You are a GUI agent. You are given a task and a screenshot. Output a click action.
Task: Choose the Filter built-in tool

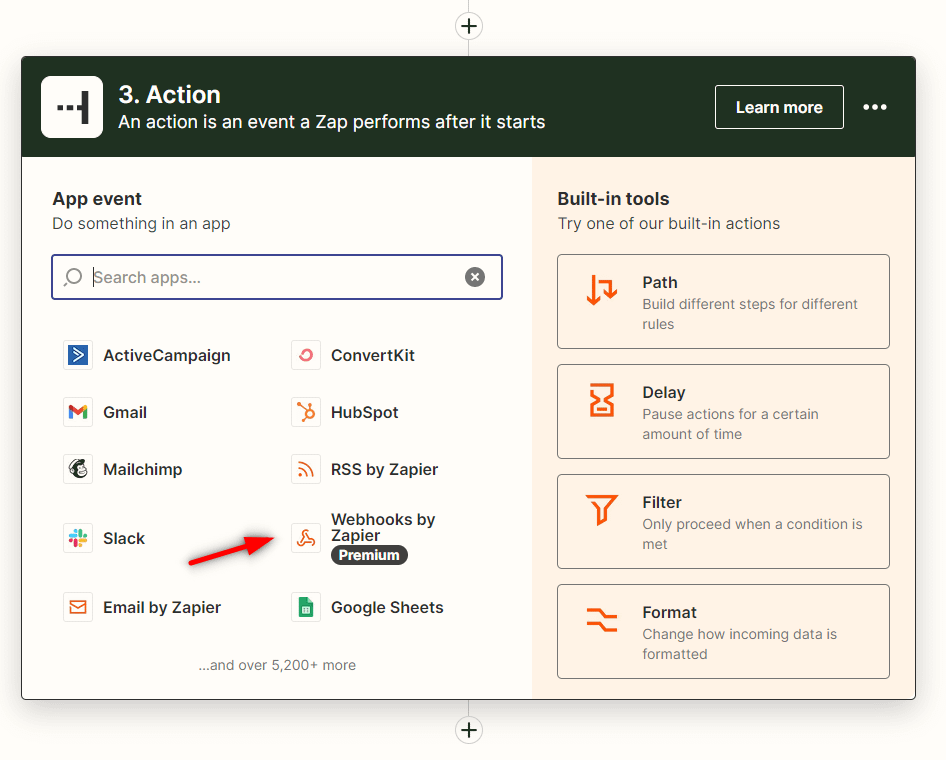click(x=723, y=521)
